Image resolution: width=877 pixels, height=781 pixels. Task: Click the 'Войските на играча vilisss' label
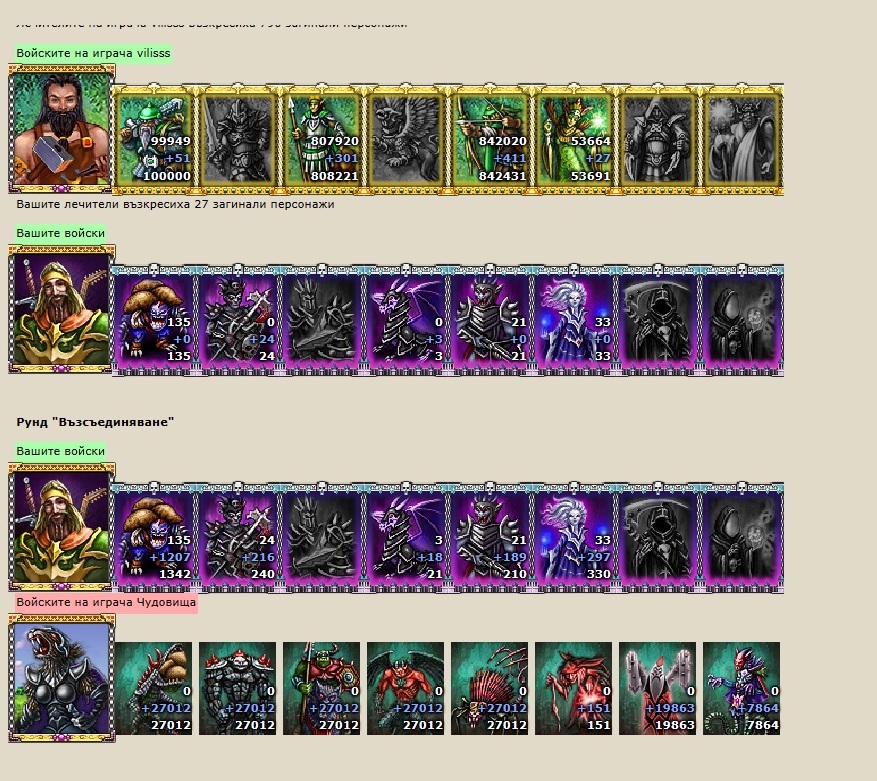[x=93, y=54]
